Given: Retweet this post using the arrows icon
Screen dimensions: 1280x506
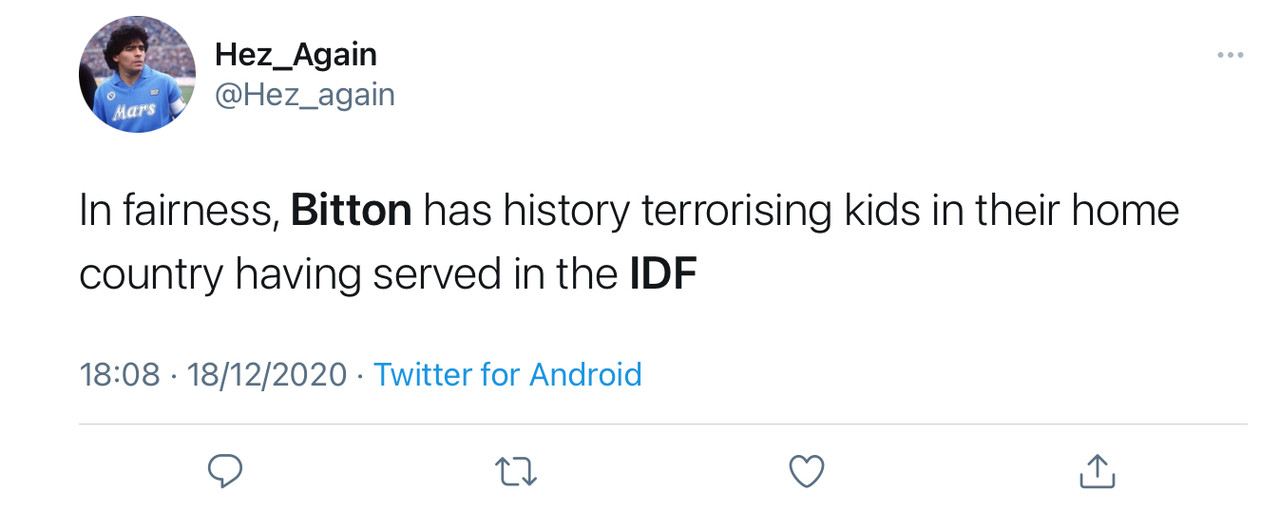Looking at the screenshot, I should (x=516, y=471).
